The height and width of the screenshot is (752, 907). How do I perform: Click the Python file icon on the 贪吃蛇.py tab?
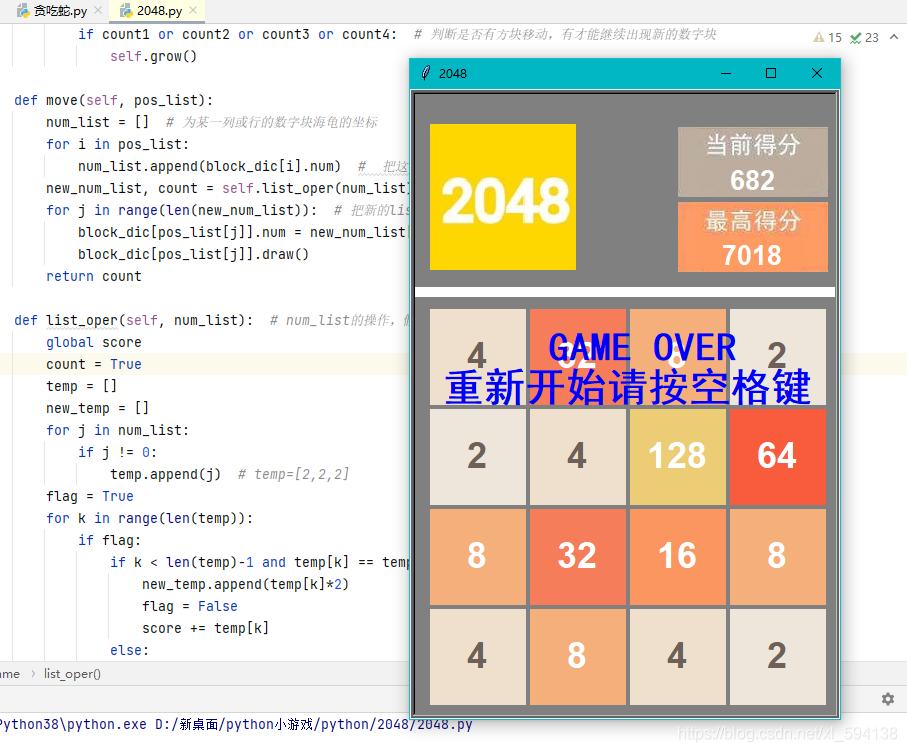(23, 11)
